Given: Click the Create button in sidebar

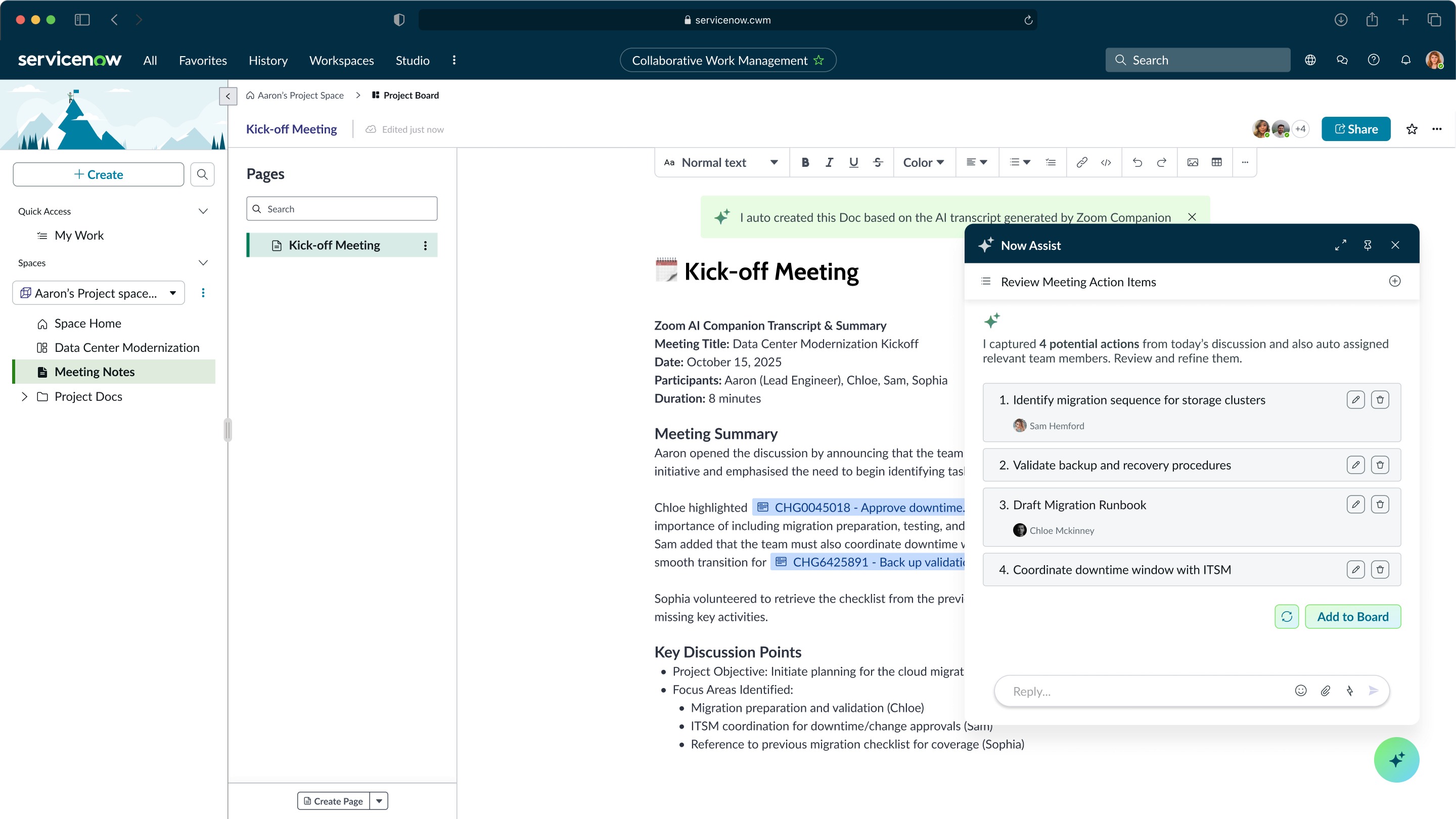Looking at the screenshot, I should (99, 174).
